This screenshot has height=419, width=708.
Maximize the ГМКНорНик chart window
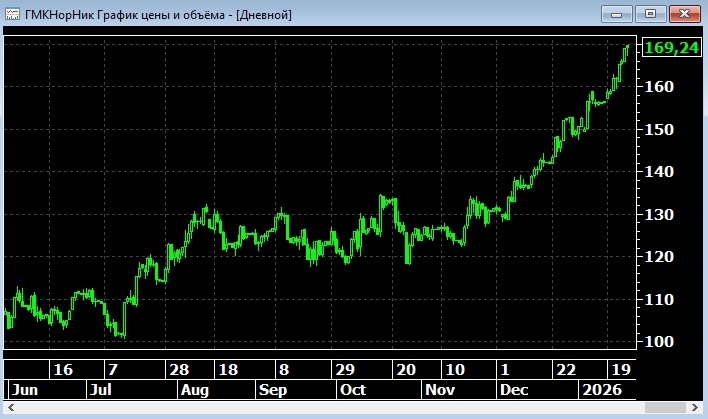(651, 14)
